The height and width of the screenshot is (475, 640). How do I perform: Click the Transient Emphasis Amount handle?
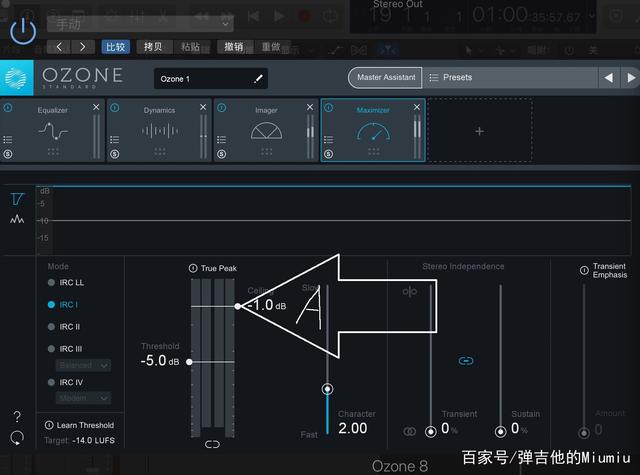pyautogui.click(x=584, y=433)
